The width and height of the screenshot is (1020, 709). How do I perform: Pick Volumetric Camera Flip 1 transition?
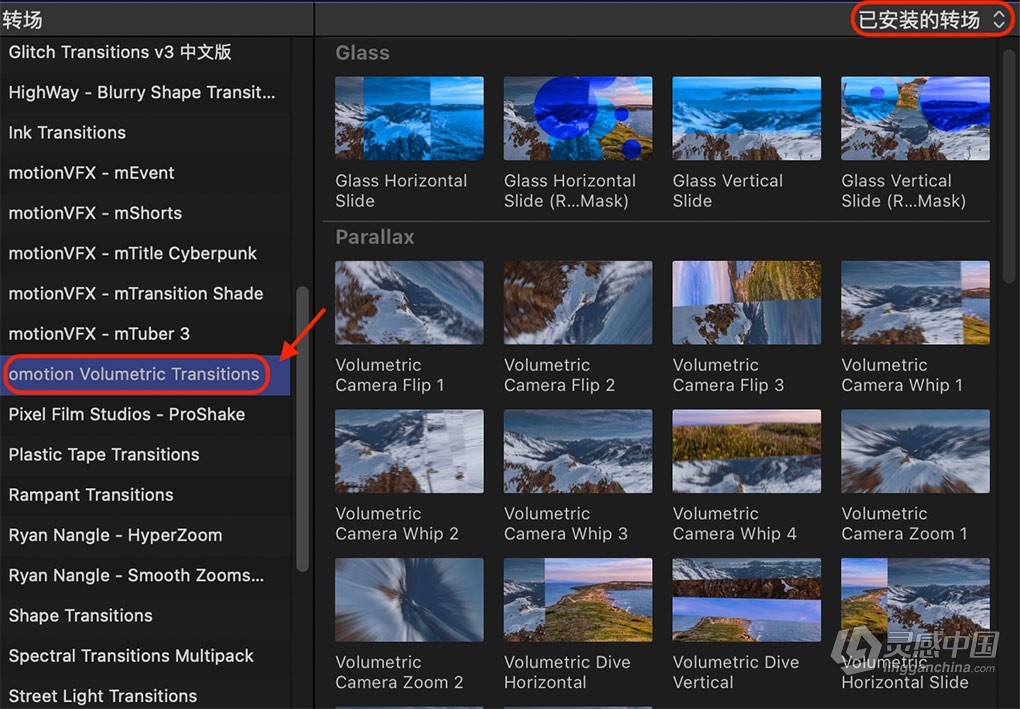409,302
